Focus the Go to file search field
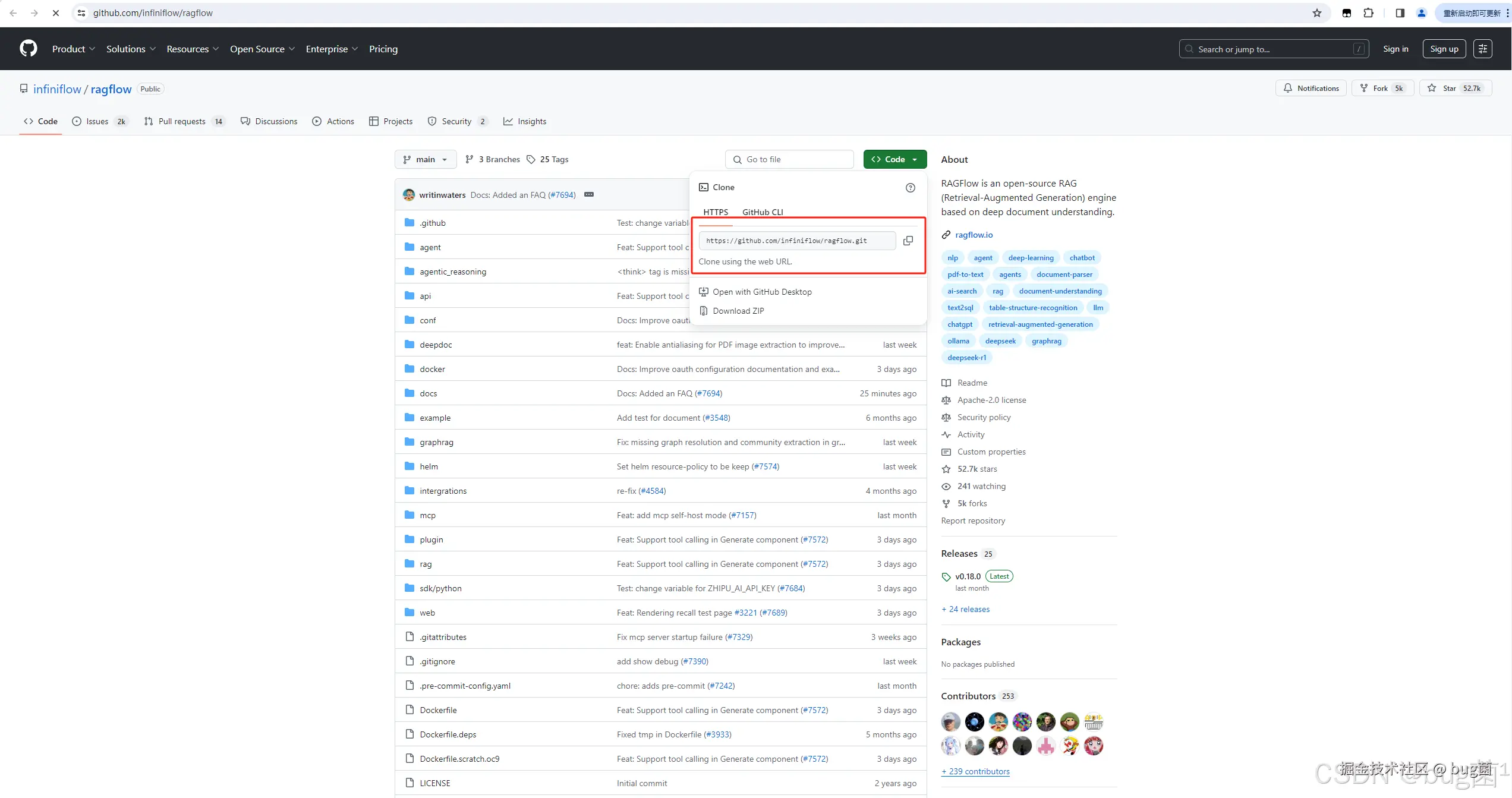The width and height of the screenshot is (1512, 798). point(789,159)
